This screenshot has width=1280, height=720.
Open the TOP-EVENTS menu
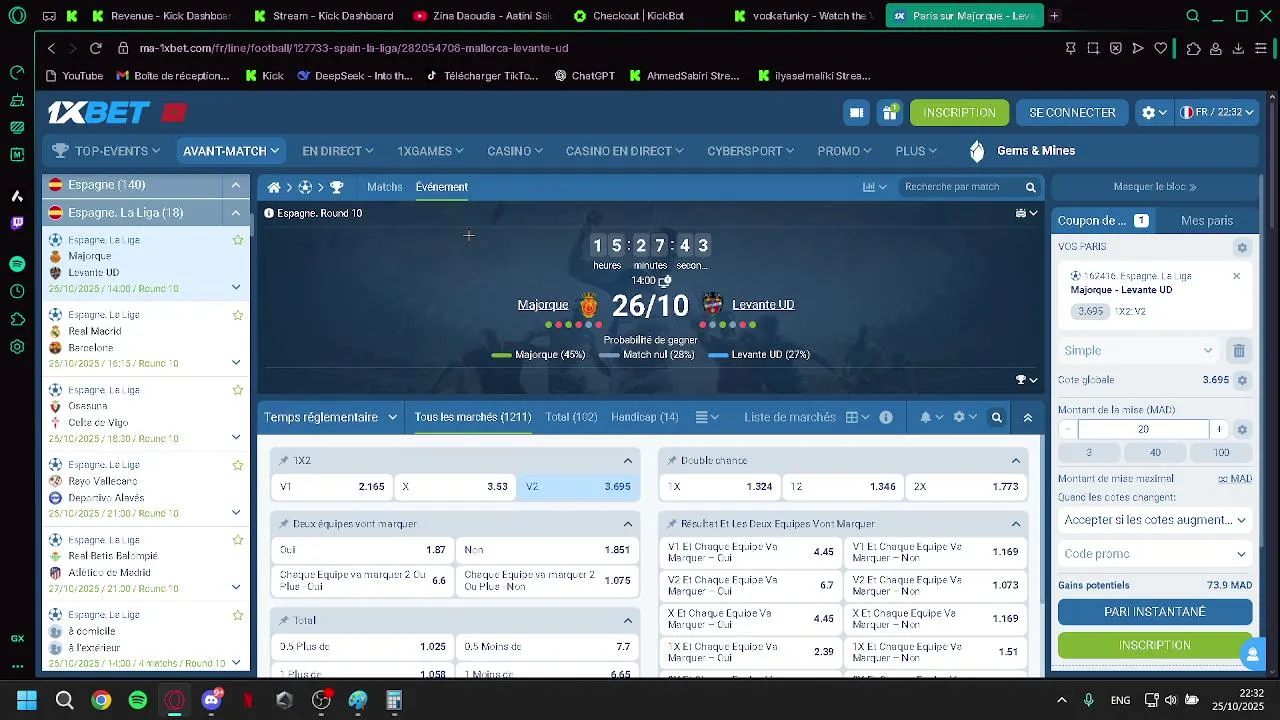click(106, 151)
